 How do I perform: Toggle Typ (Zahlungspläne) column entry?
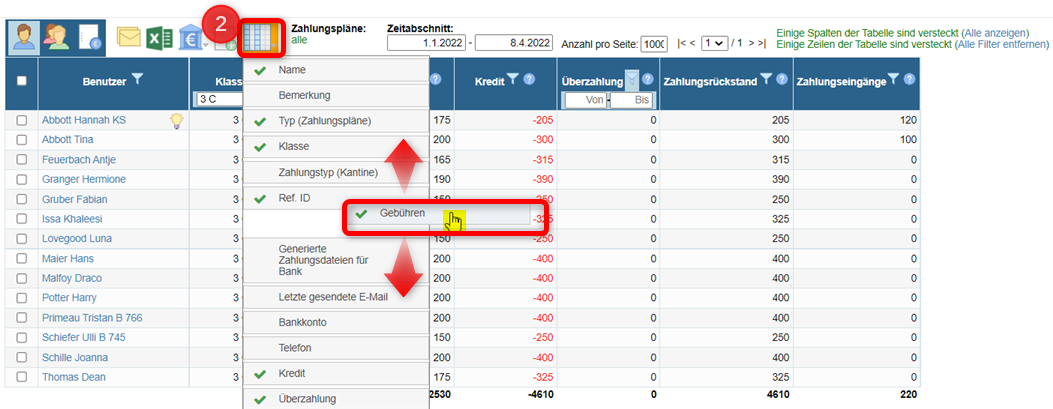tap(336, 121)
